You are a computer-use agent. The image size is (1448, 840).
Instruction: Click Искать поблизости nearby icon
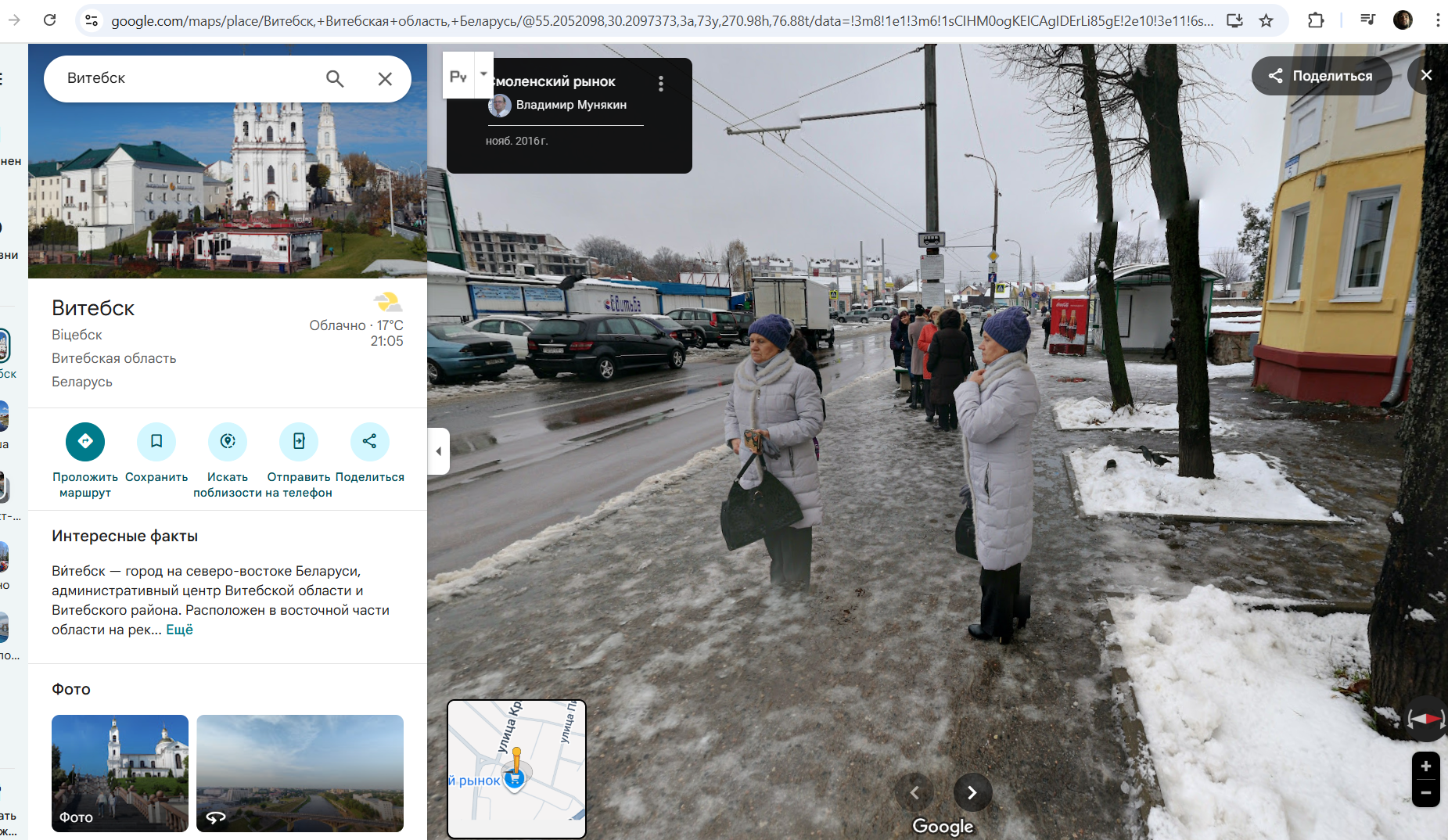(x=228, y=442)
